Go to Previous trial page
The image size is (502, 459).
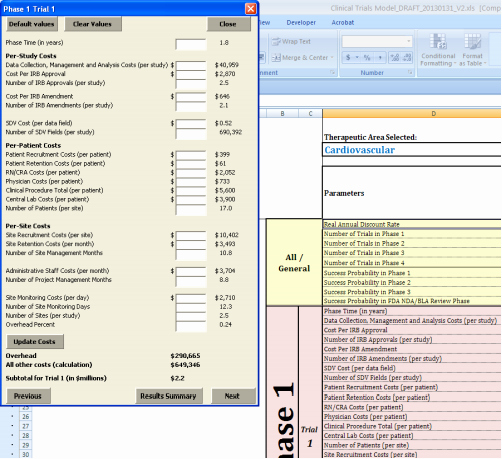click(x=28, y=396)
